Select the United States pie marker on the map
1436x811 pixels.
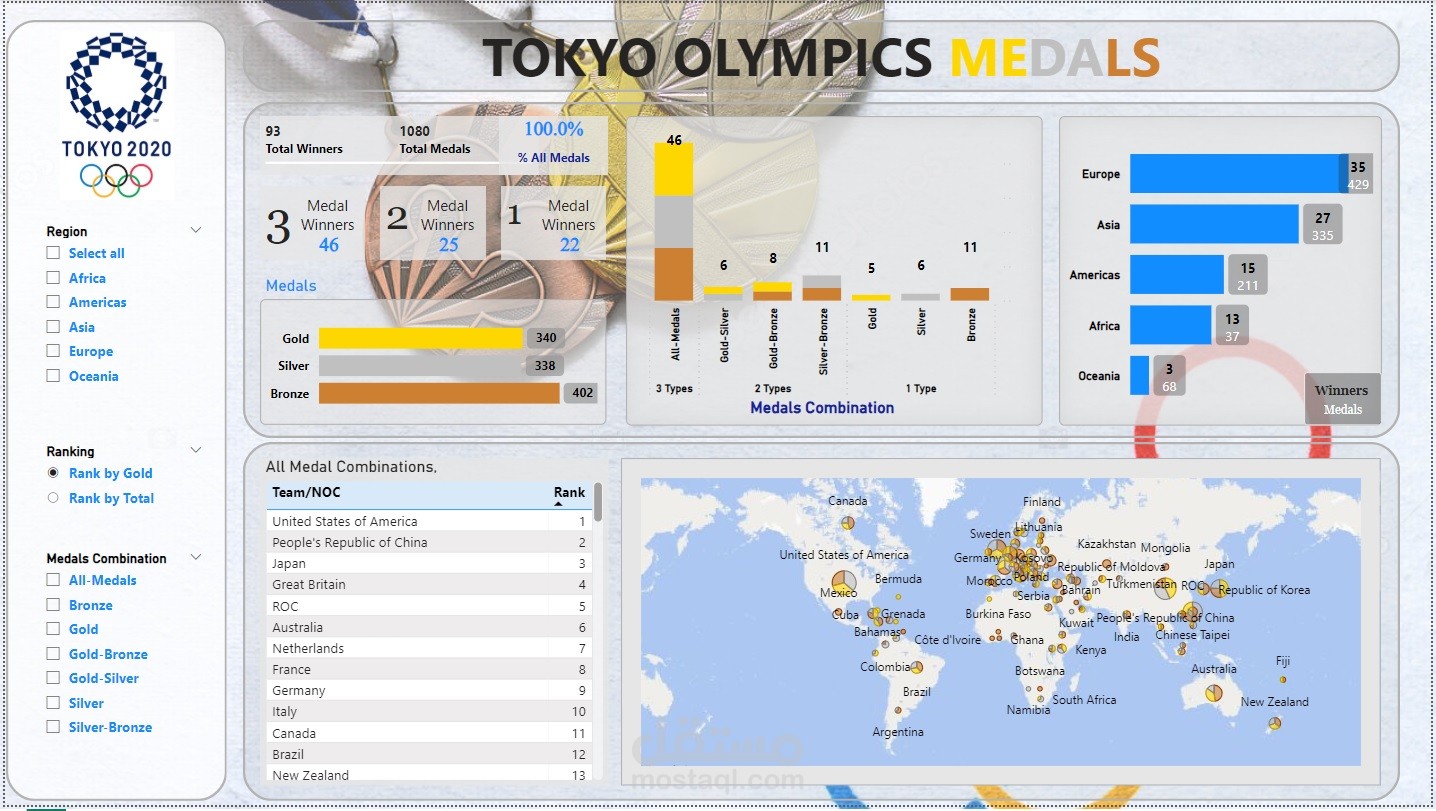click(843, 582)
